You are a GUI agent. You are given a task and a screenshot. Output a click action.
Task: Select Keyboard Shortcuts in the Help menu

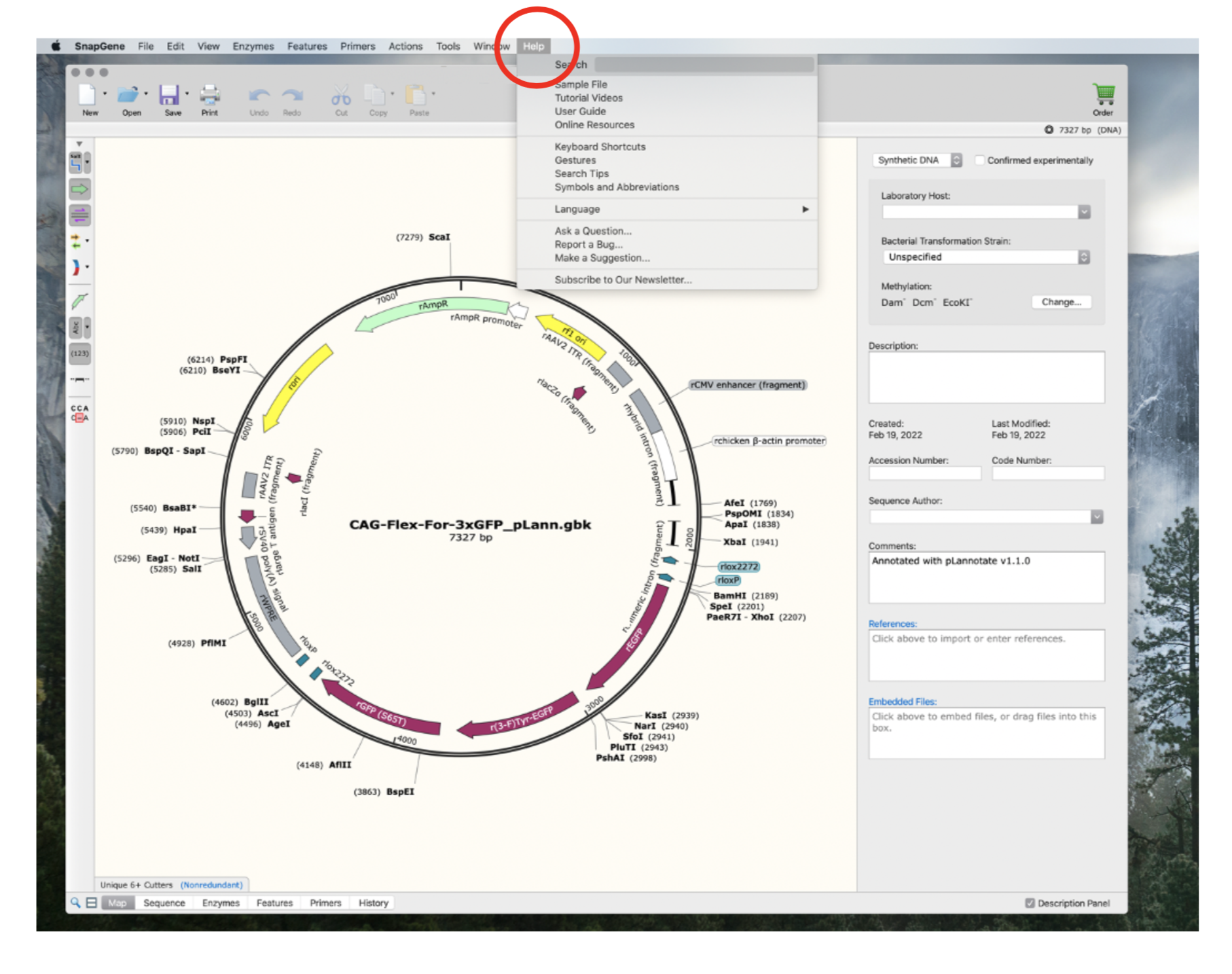(x=600, y=147)
